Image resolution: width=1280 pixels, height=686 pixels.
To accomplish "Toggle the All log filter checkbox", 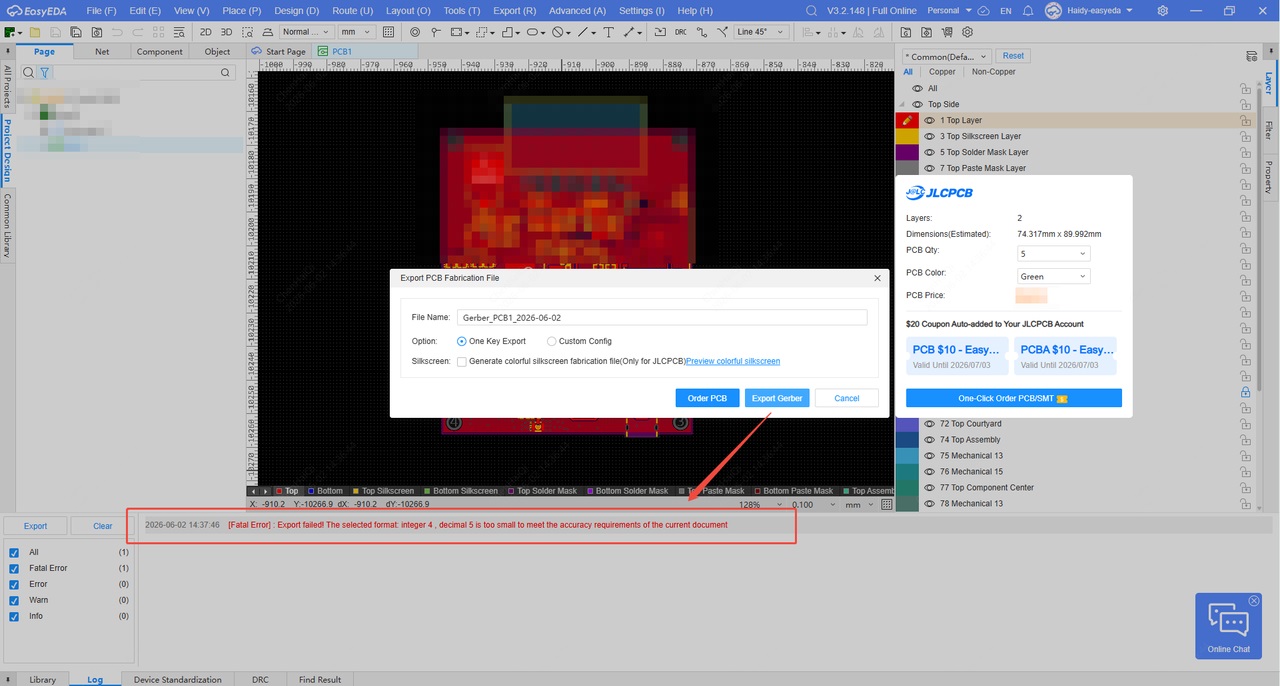I will [x=13, y=552].
